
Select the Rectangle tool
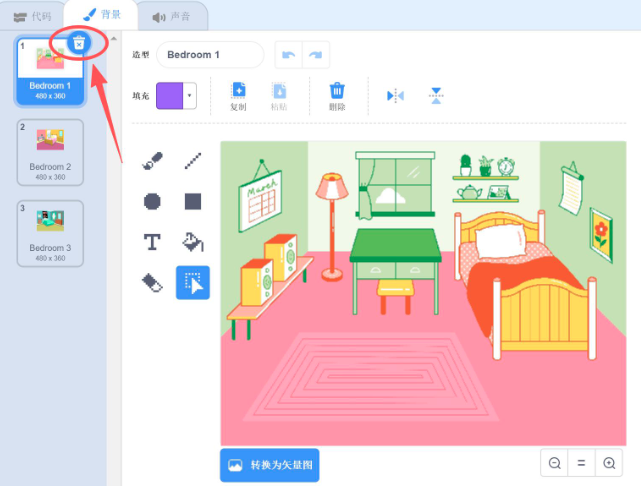[193, 201]
